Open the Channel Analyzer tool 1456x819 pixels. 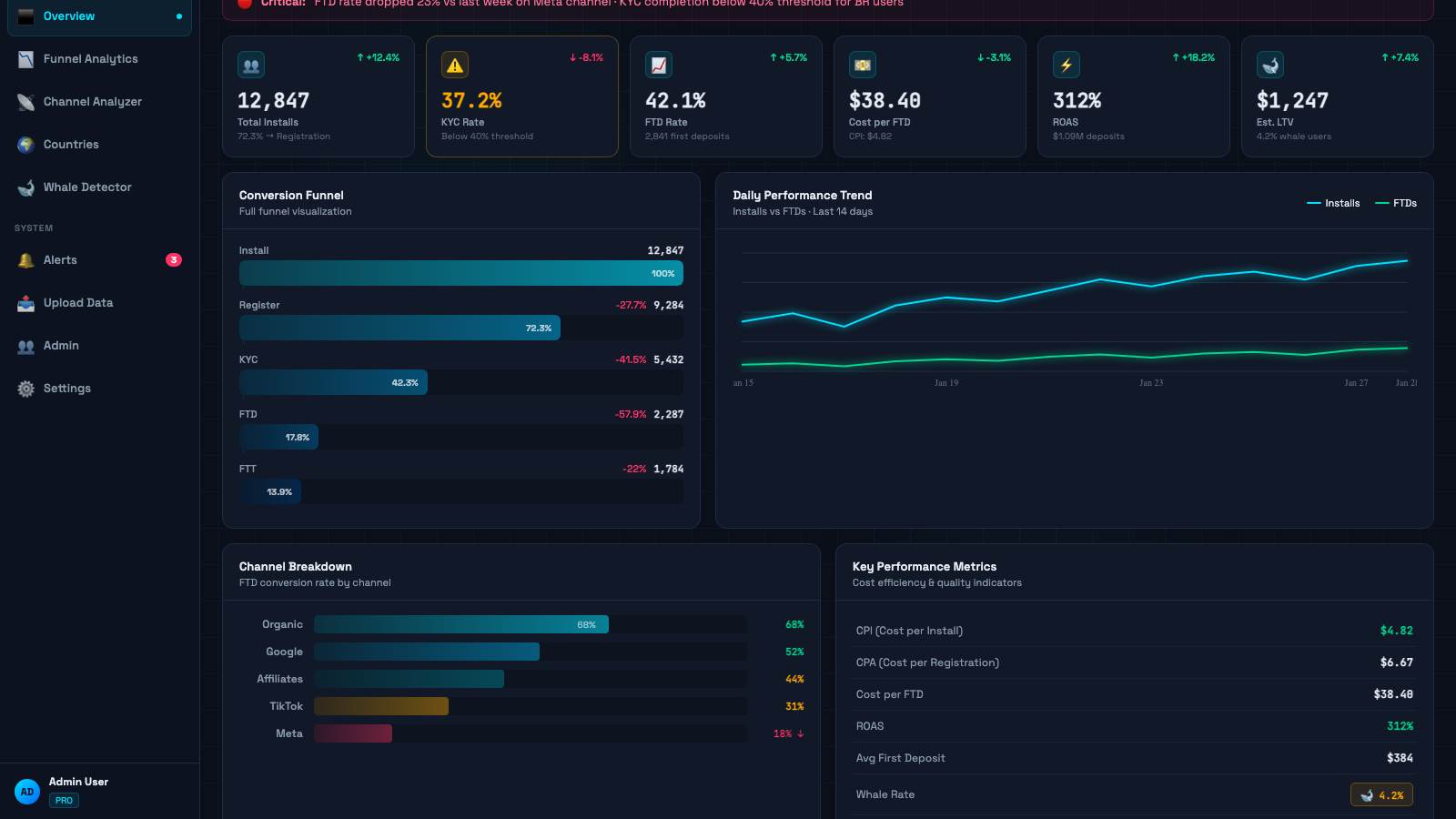pos(25,101)
